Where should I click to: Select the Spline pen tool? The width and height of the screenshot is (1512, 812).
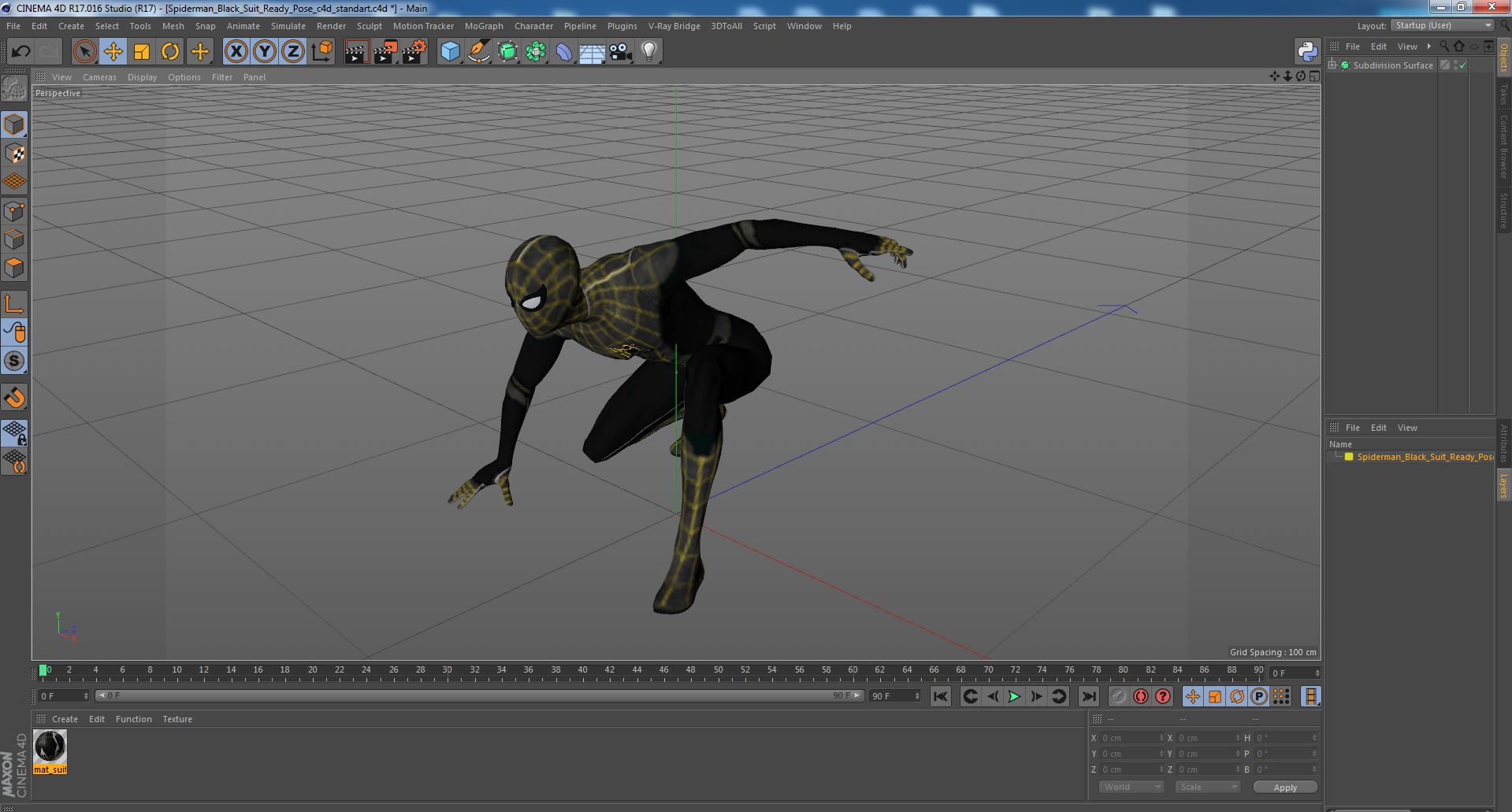478,52
